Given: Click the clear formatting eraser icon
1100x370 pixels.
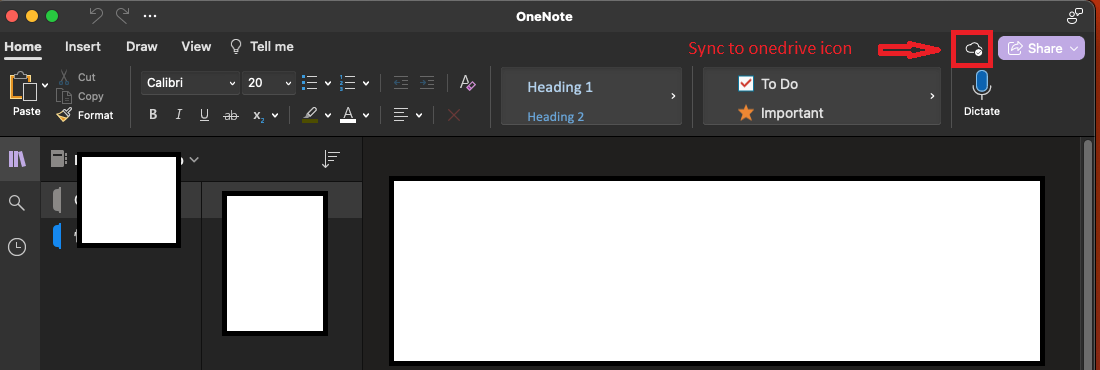Looking at the screenshot, I should coord(467,83).
